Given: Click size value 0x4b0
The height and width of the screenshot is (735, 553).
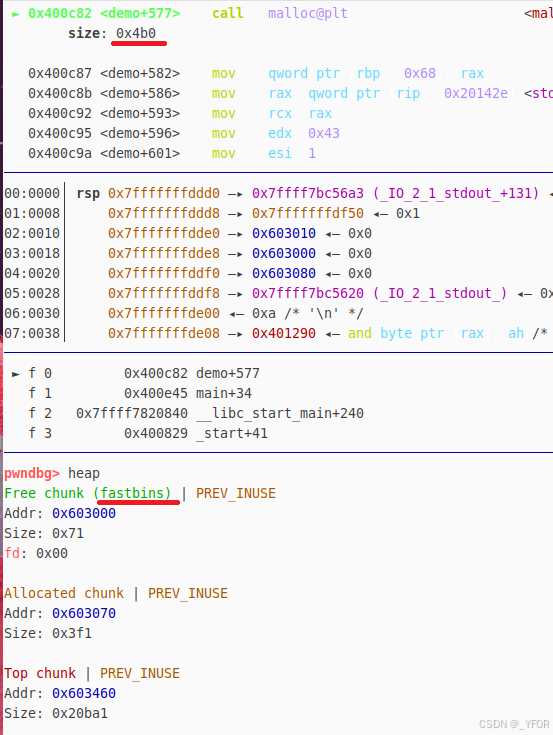Looking at the screenshot, I should point(136,33).
